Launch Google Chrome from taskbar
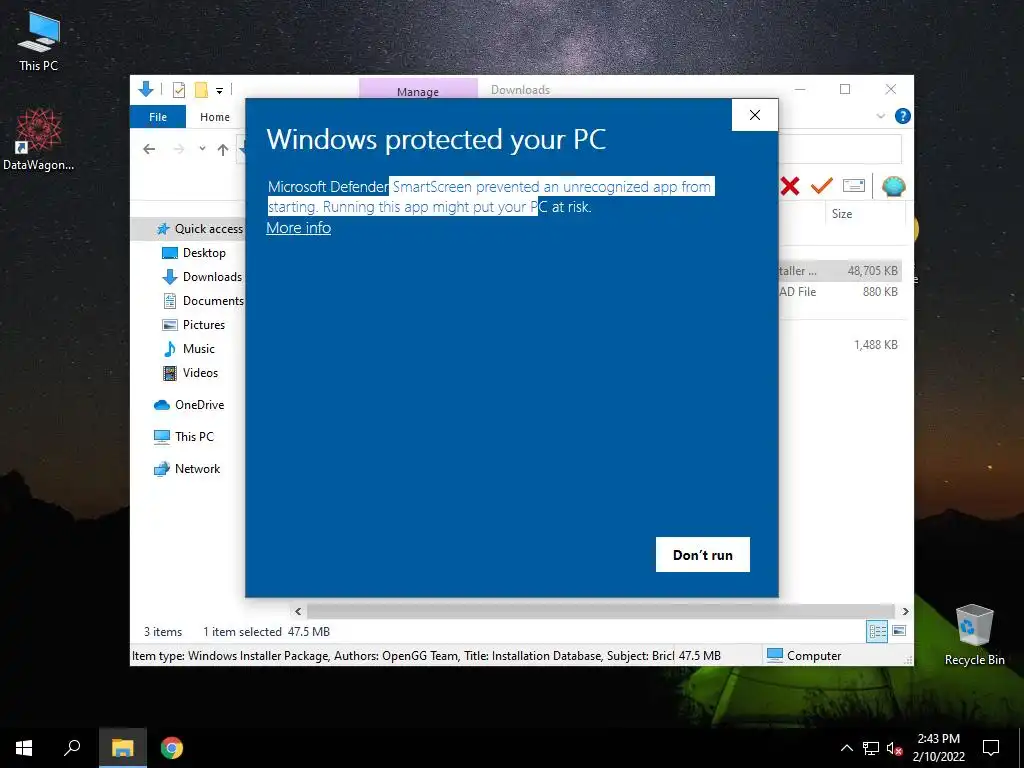The image size is (1024, 768). 172,748
